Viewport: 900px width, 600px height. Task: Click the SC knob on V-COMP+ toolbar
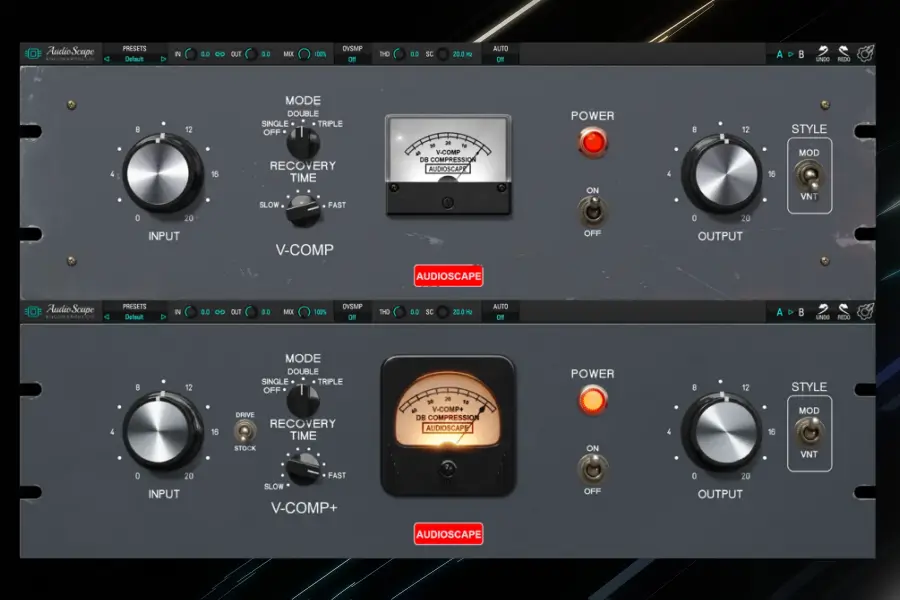(443, 312)
